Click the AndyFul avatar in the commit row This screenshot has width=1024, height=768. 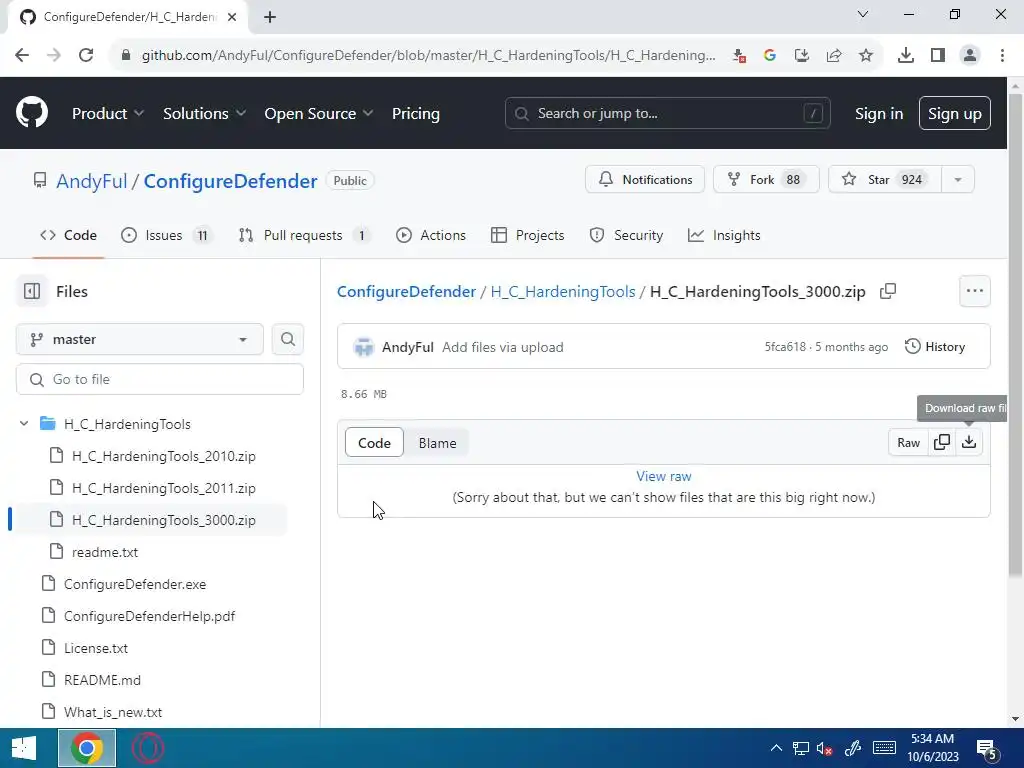[x=364, y=347]
